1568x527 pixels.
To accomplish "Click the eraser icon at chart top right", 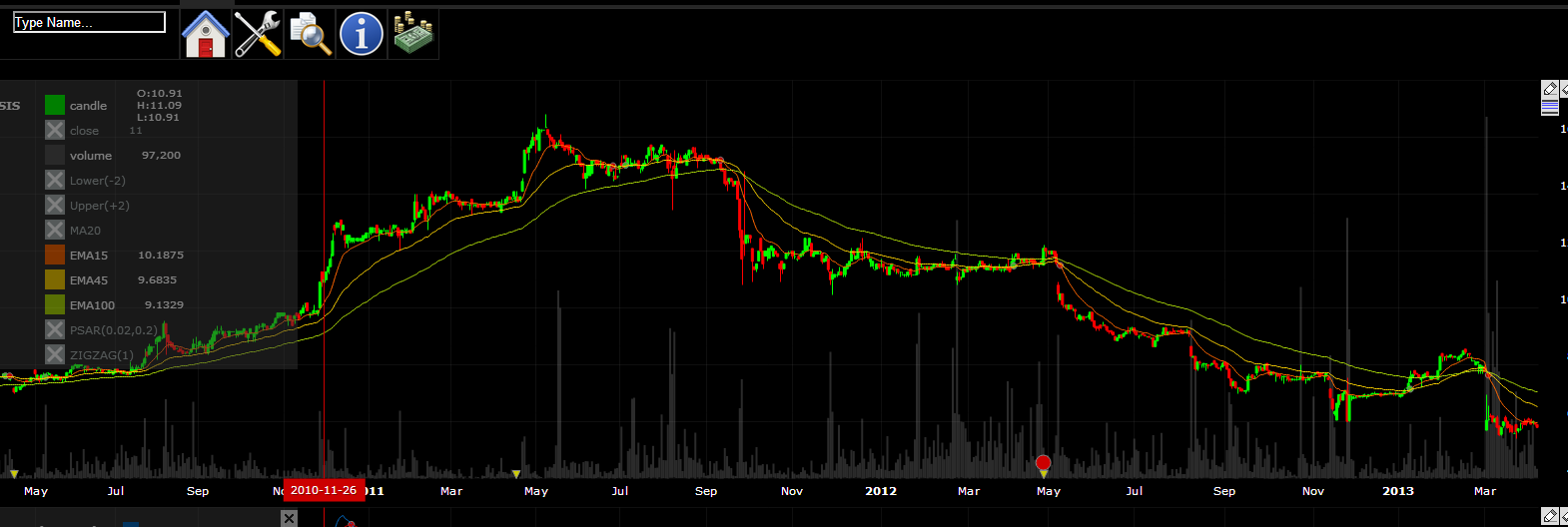I will [1550, 89].
